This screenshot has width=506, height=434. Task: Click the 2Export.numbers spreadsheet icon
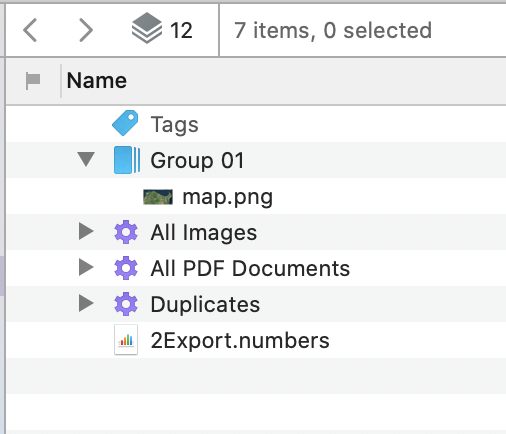pyautogui.click(x=126, y=340)
